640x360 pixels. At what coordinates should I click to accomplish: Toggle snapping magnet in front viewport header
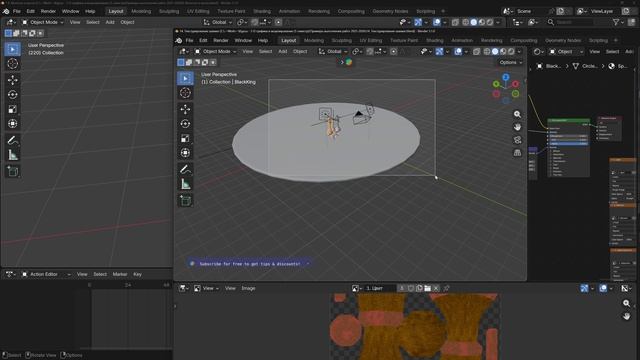369,51
